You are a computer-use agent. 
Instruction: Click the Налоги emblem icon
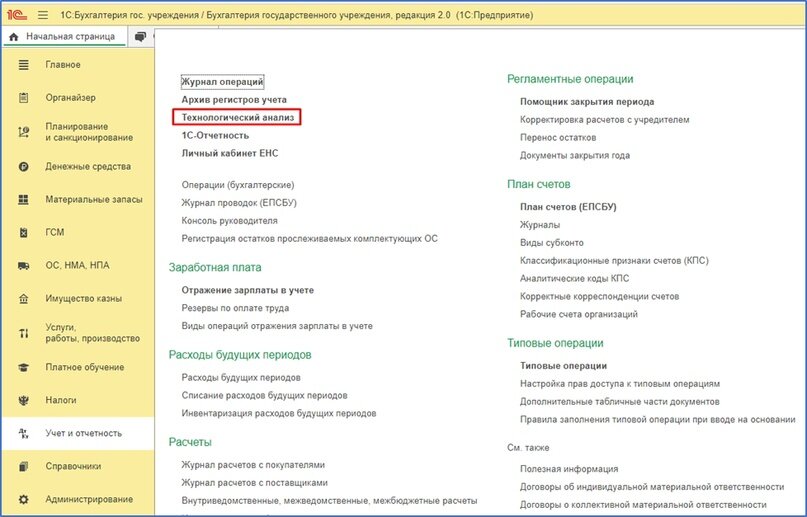click(24, 400)
